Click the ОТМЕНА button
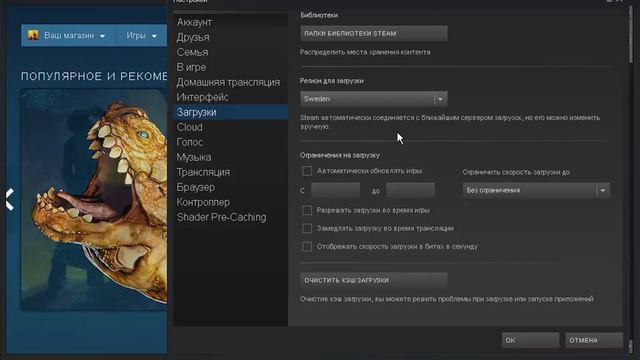 pos(594,340)
